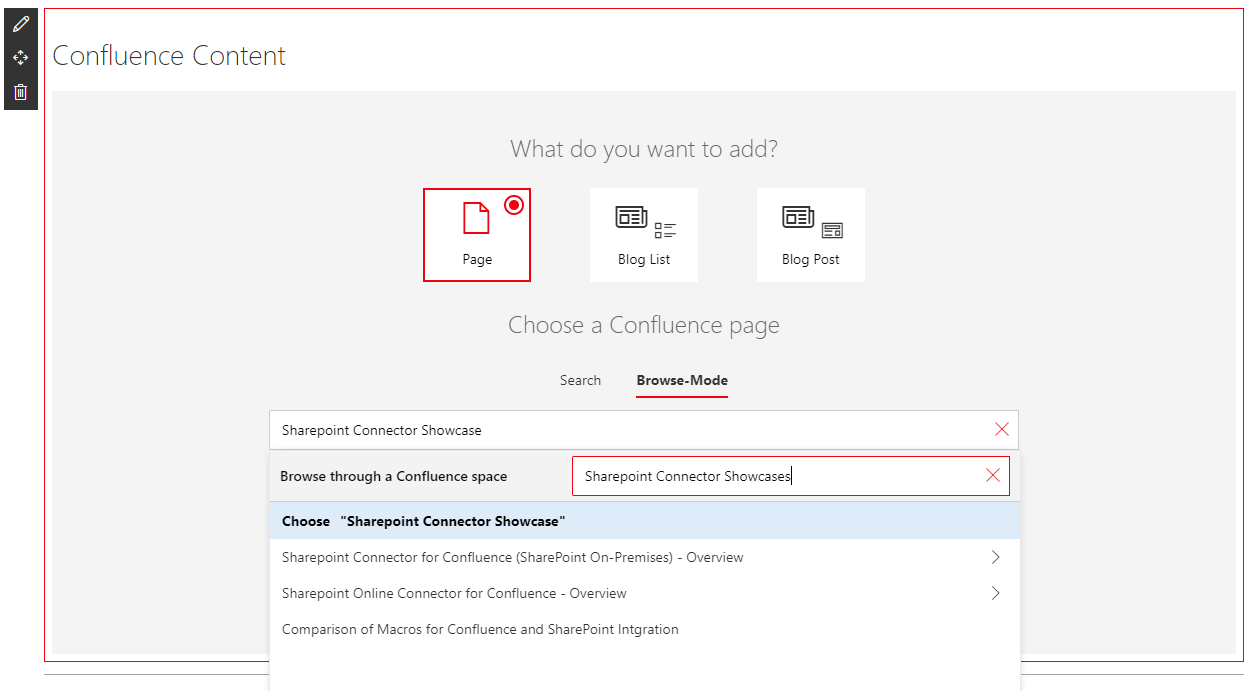Open the Browse-Mode tab
The image size is (1255, 691).
tap(681, 381)
